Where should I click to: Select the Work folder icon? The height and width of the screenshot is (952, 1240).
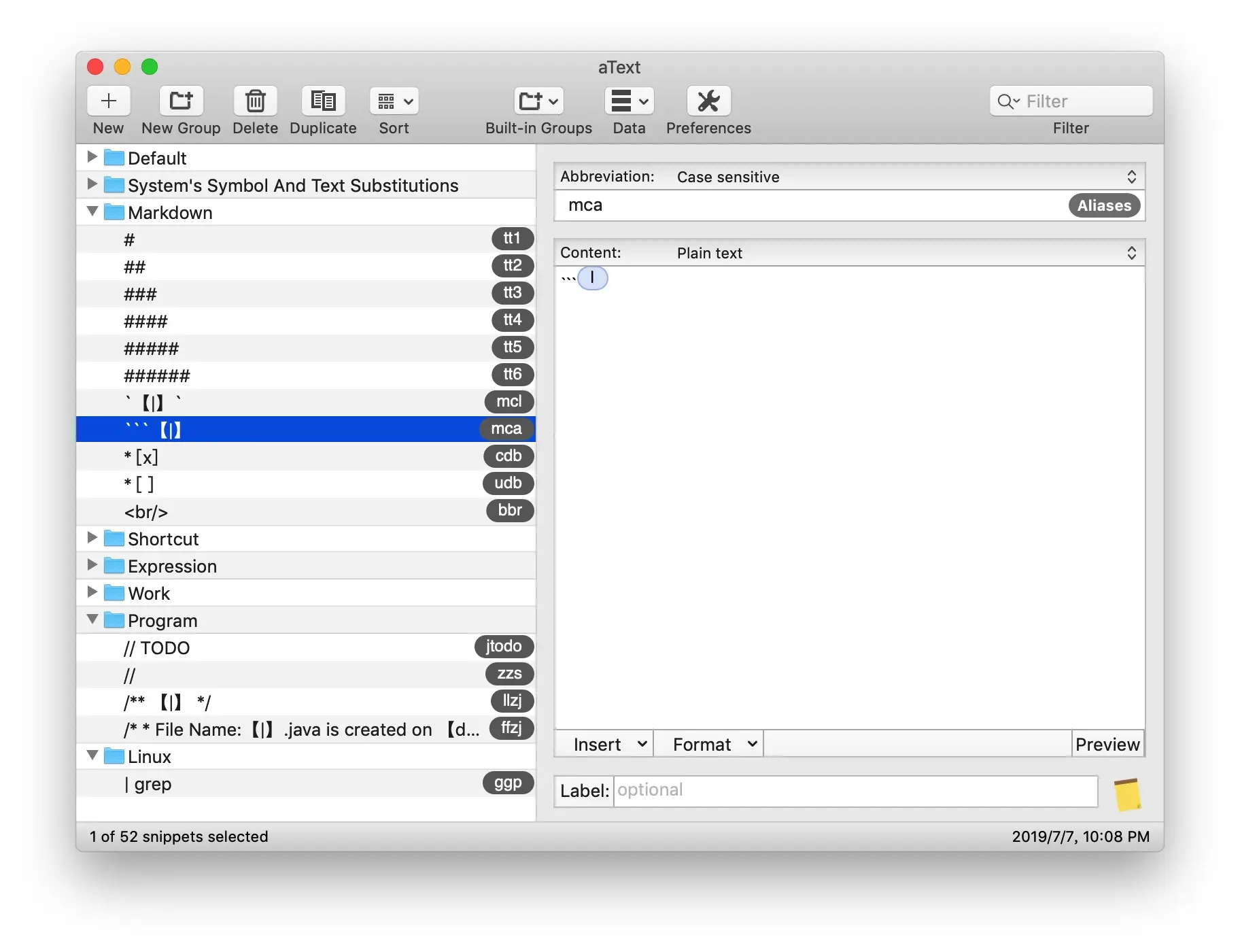point(114,593)
